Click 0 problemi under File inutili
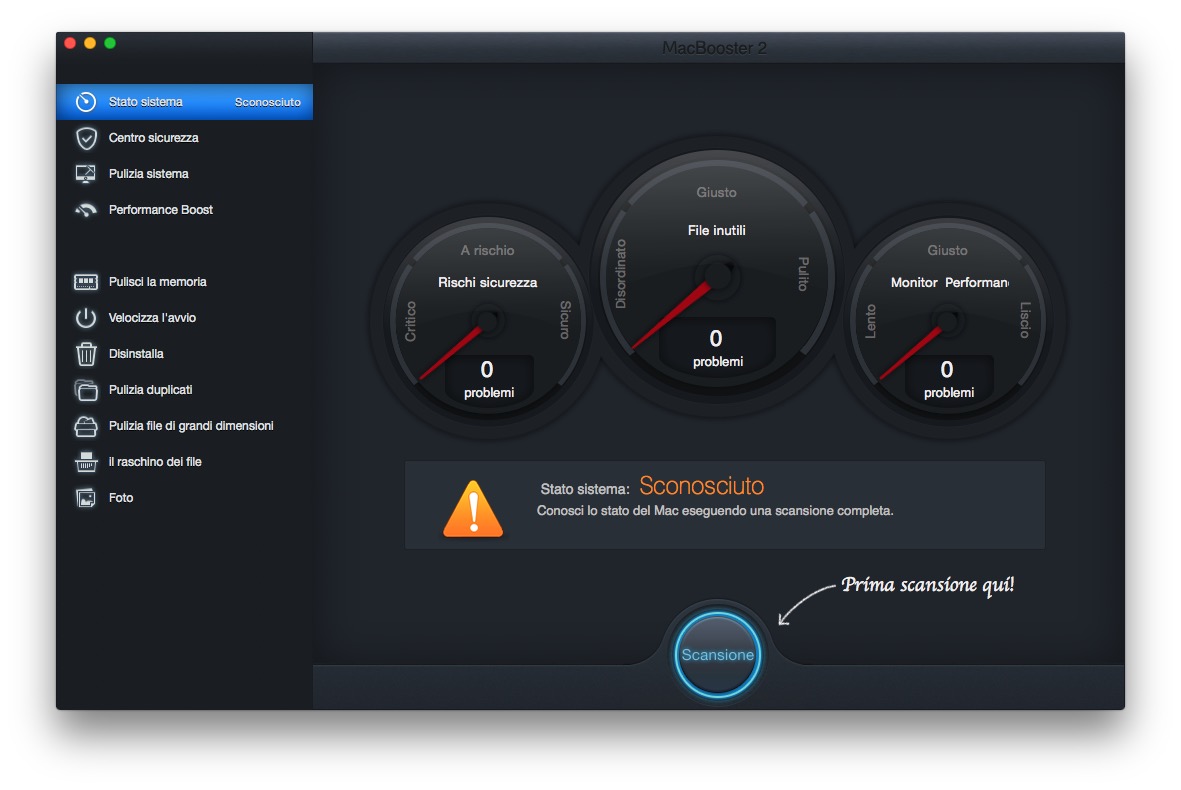Image resolution: width=1181 pixels, height=790 pixels. (x=717, y=349)
